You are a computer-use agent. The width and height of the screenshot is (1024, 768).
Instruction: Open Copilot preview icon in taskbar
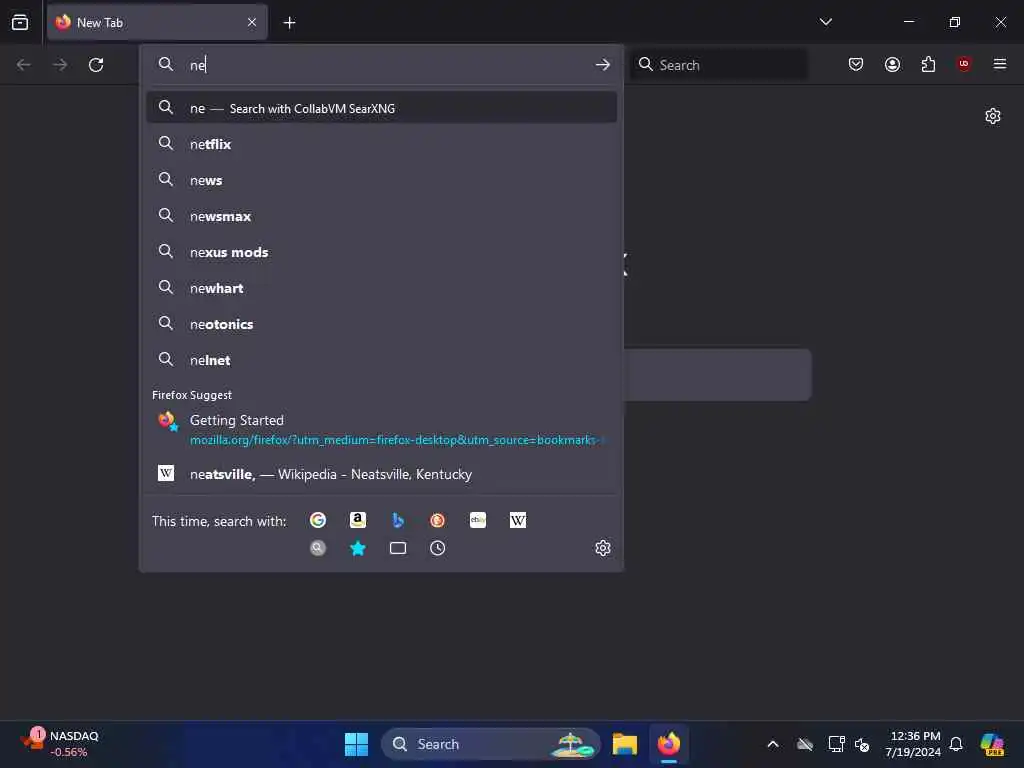pyautogui.click(x=993, y=744)
